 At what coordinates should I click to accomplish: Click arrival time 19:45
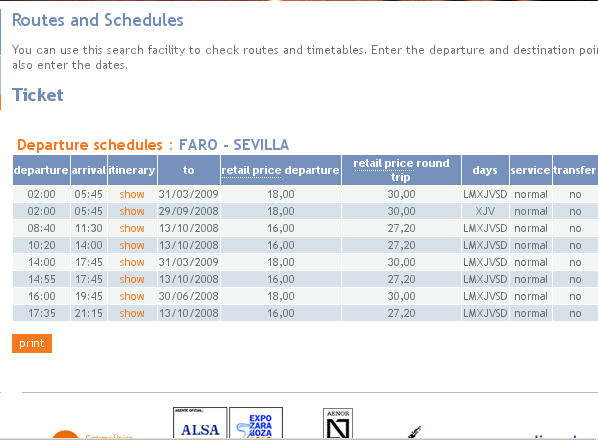click(88, 296)
